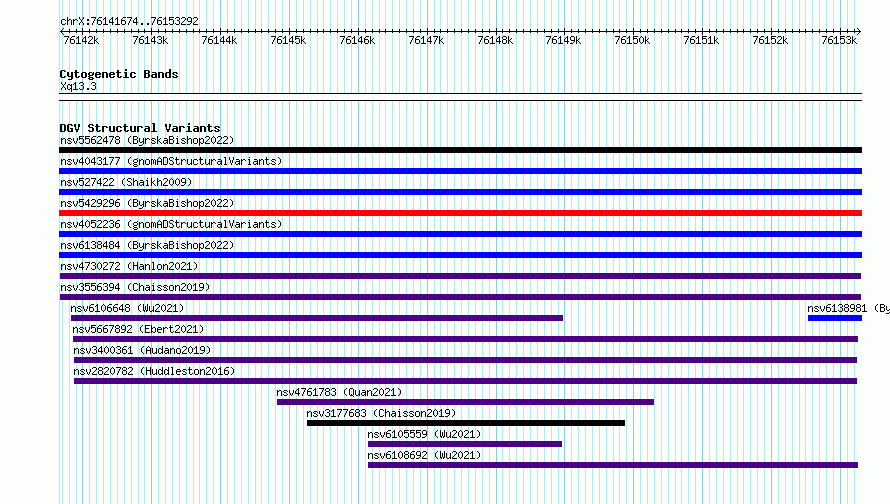Screen dimensions: 890x504
Task: Click the short blue bar for nsv6138981
Action: pyautogui.click(x=835, y=318)
